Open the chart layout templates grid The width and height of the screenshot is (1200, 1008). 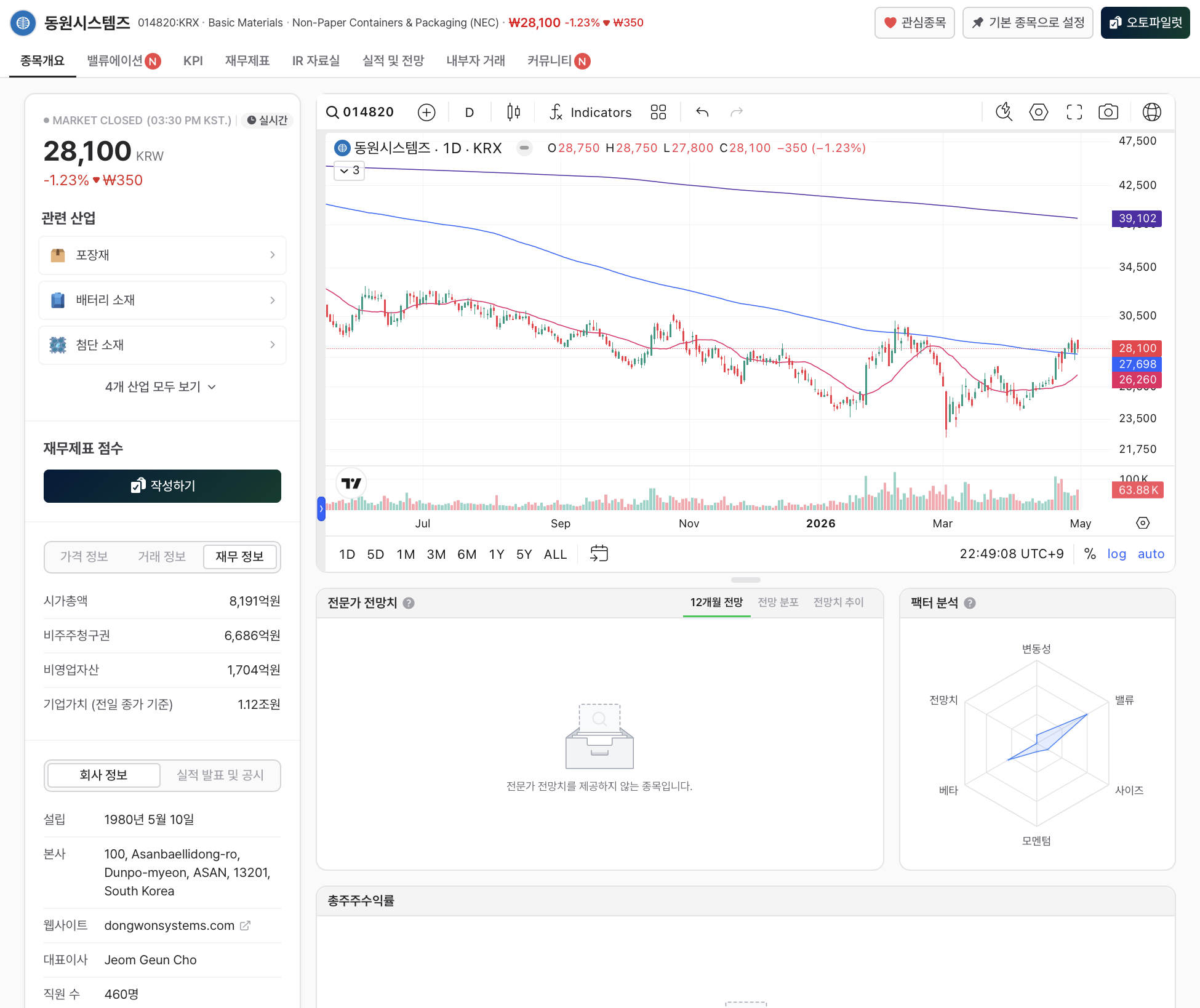point(658,112)
